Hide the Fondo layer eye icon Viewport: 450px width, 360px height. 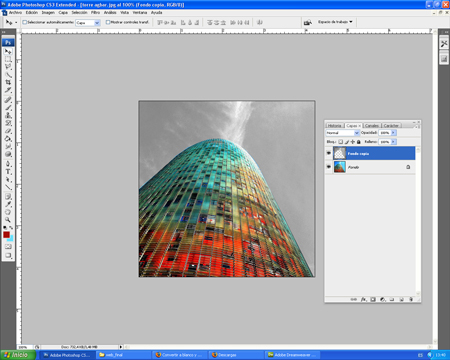point(329,167)
